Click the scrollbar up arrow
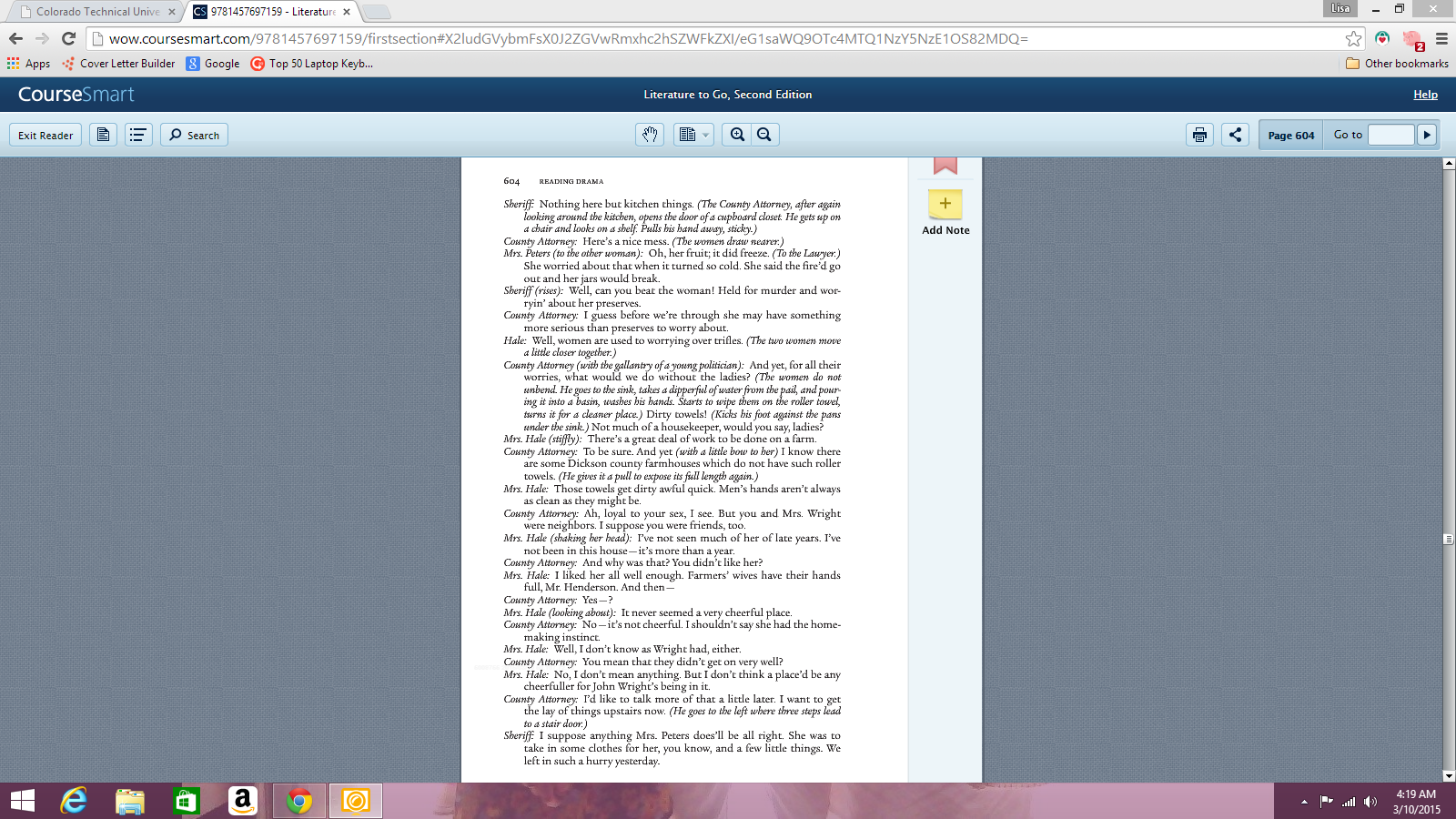1456x819 pixels. (1449, 164)
